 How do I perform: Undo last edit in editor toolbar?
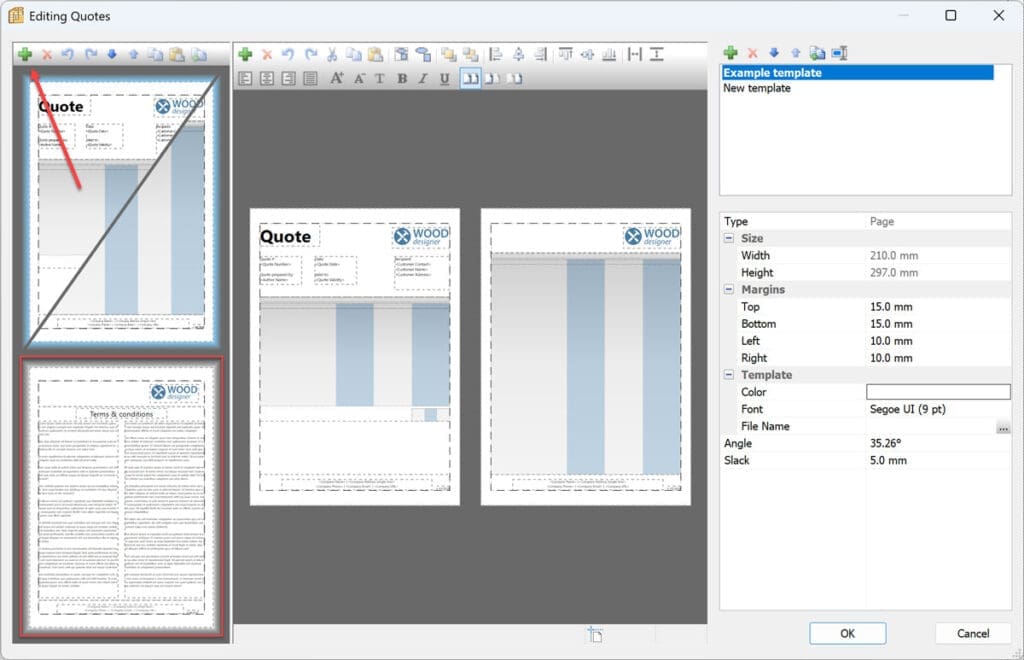(x=288, y=55)
